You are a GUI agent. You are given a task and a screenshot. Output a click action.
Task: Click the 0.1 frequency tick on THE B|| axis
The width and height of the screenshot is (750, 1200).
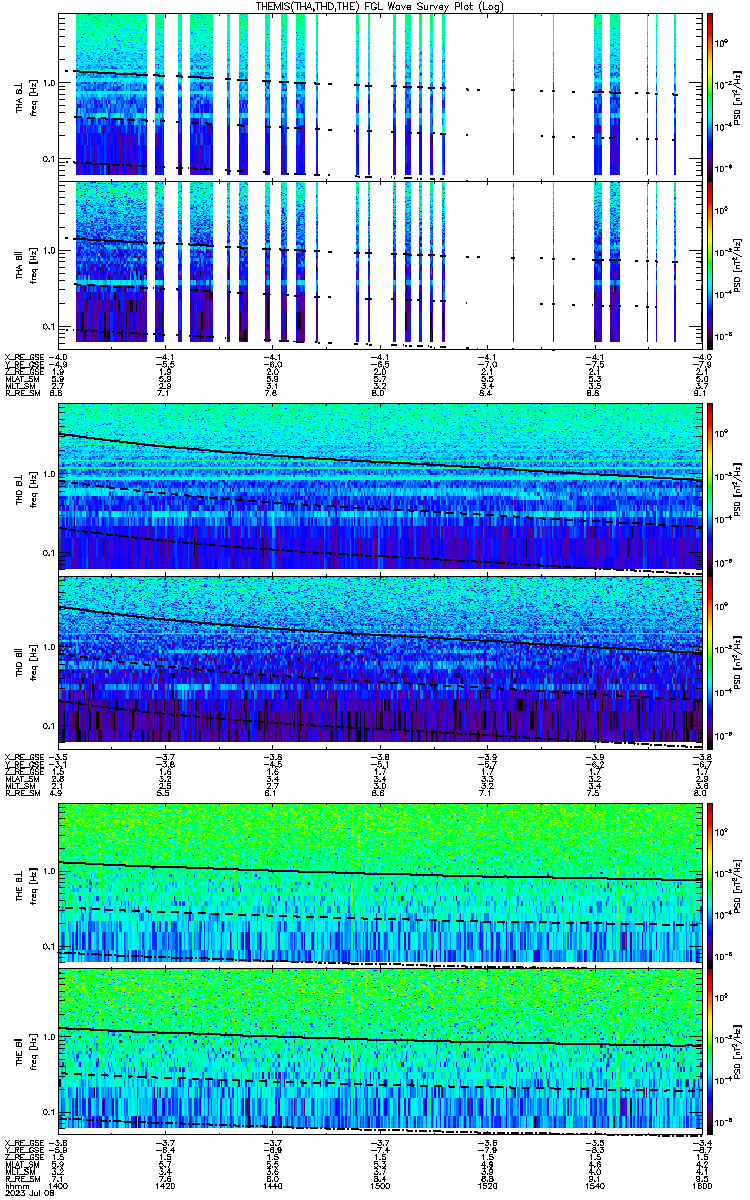click(x=50, y=1112)
